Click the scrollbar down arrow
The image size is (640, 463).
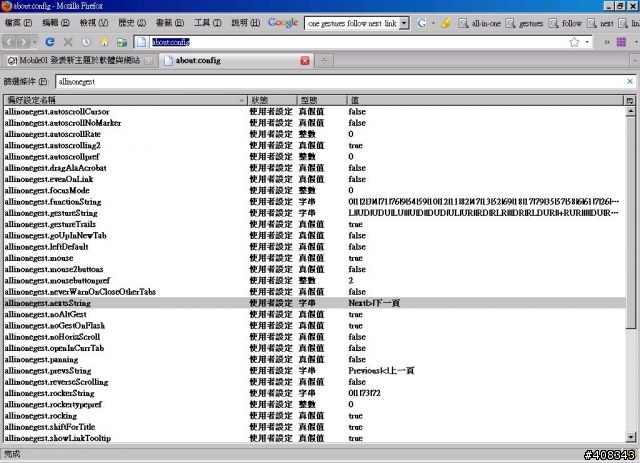tap(631, 437)
